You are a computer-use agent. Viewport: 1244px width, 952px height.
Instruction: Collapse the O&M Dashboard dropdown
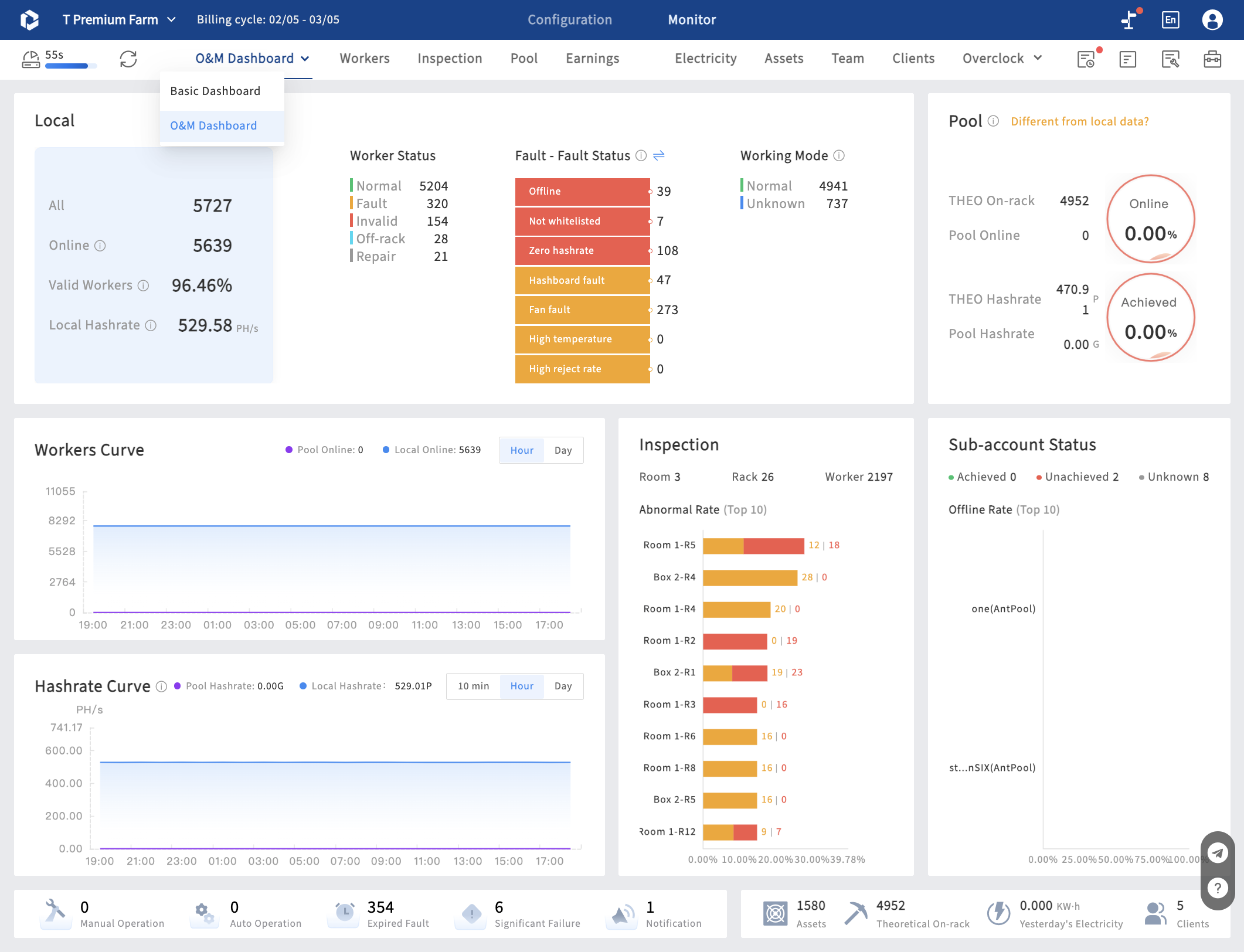click(x=252, y=59)
